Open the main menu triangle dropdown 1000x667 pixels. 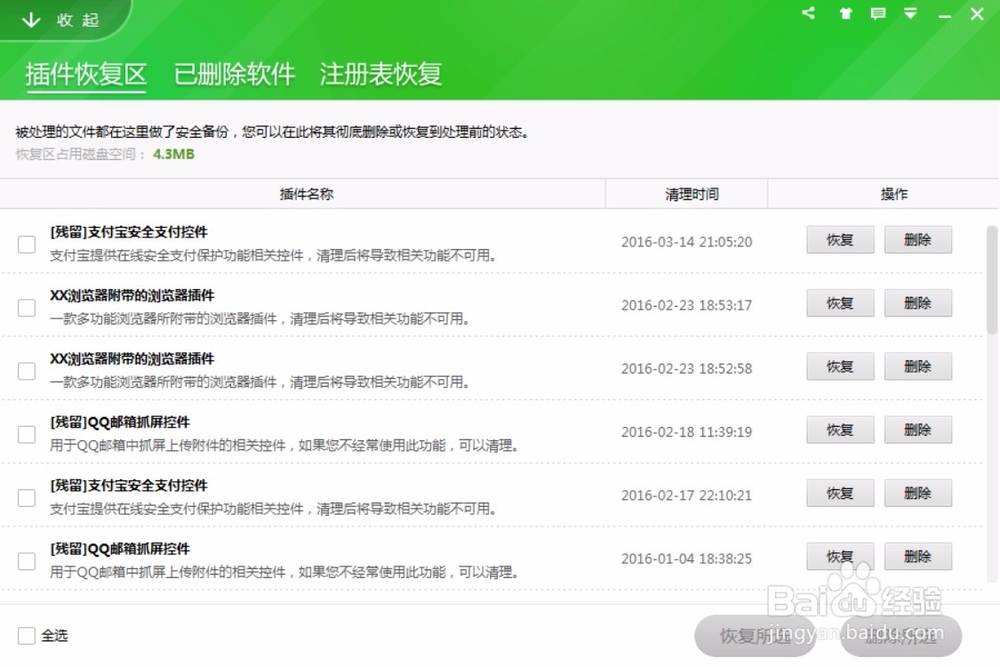point(910,14)
